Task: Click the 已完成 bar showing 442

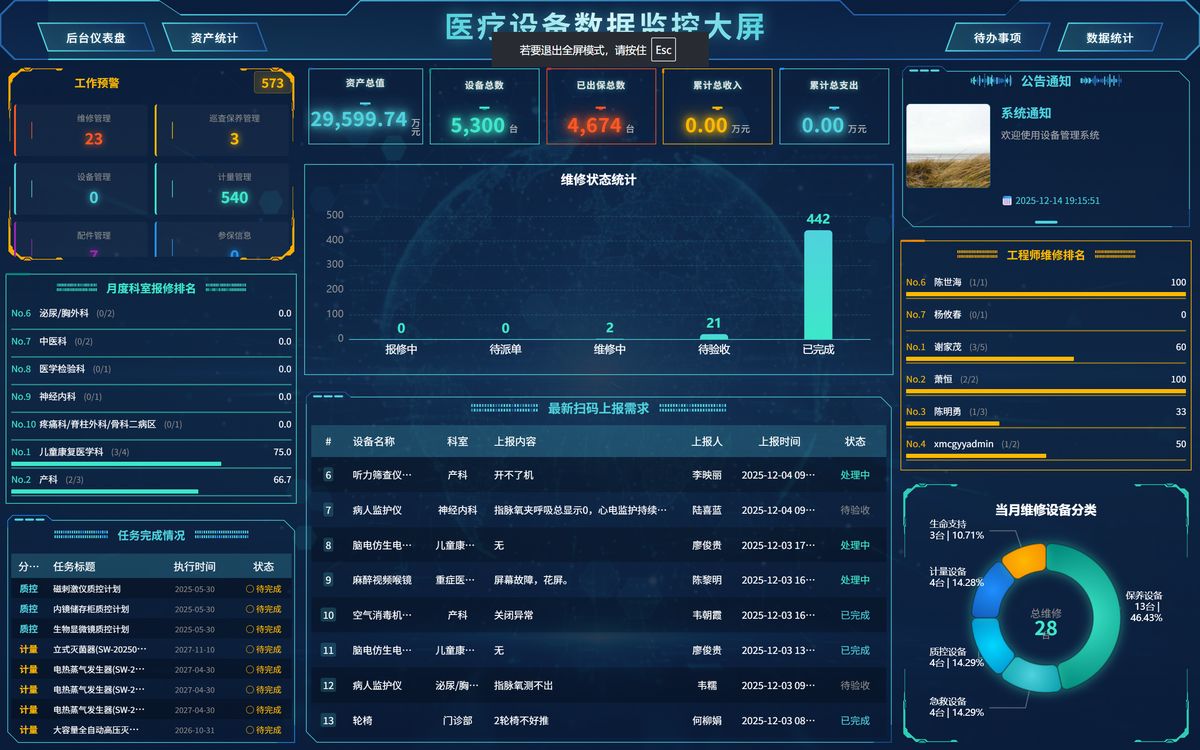Action: [818, 285]
